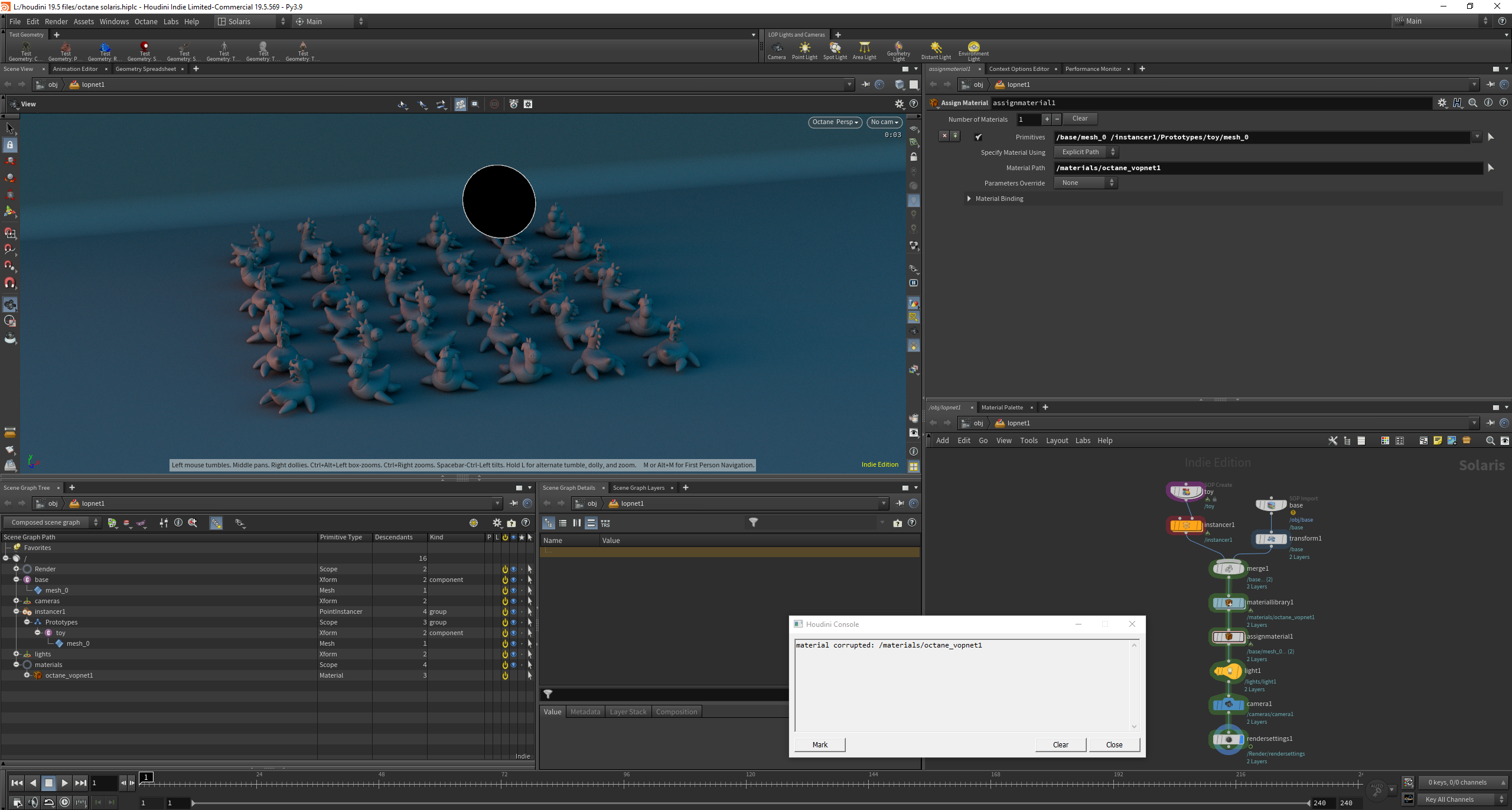This screenshot has height=810, width=1512.
Task: Toggle visibility eye for base prim
Action: click(513, 580)
